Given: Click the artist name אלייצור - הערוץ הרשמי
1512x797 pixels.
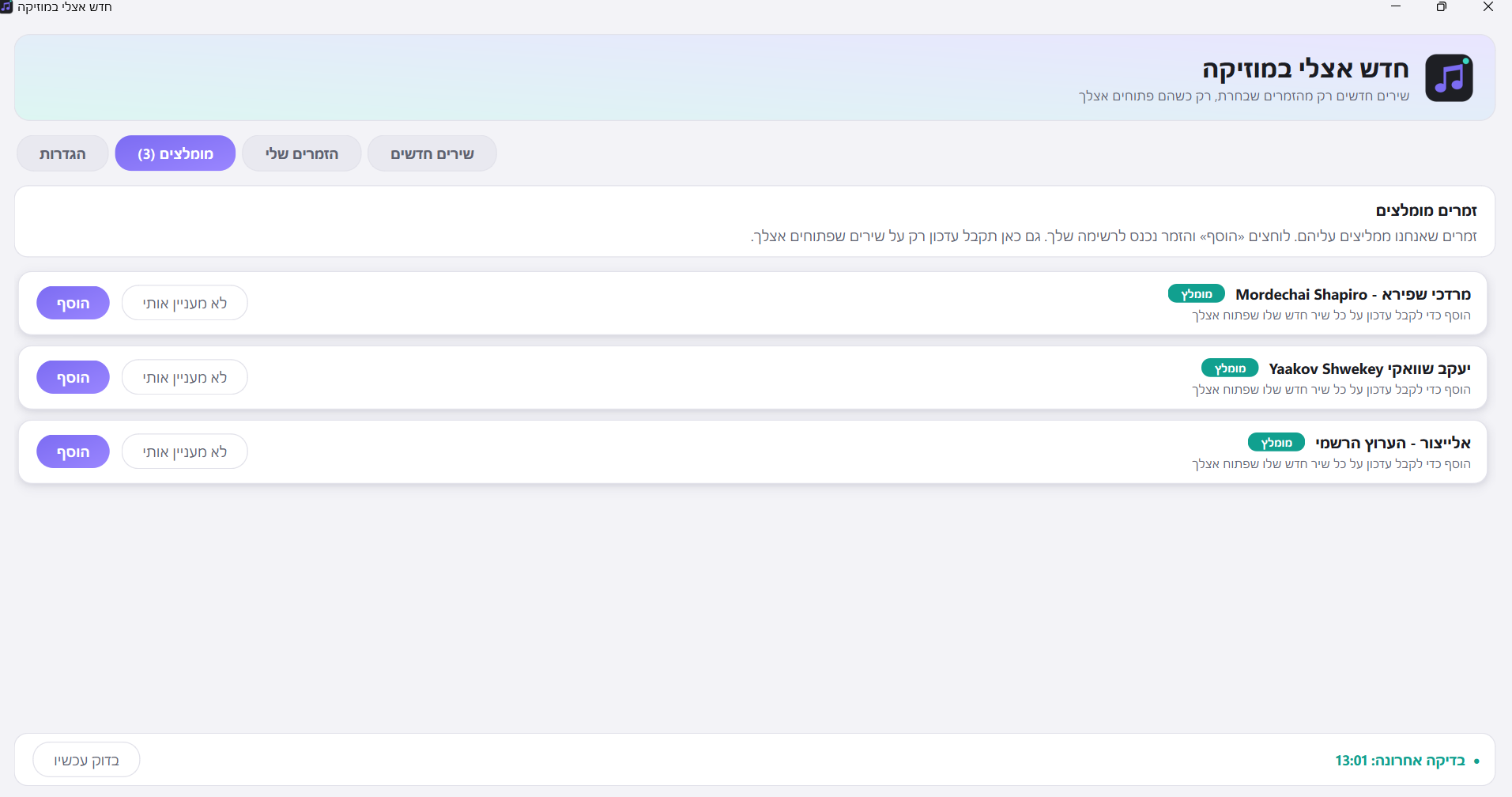Looking at the screenshot, I should point(1393,443).
